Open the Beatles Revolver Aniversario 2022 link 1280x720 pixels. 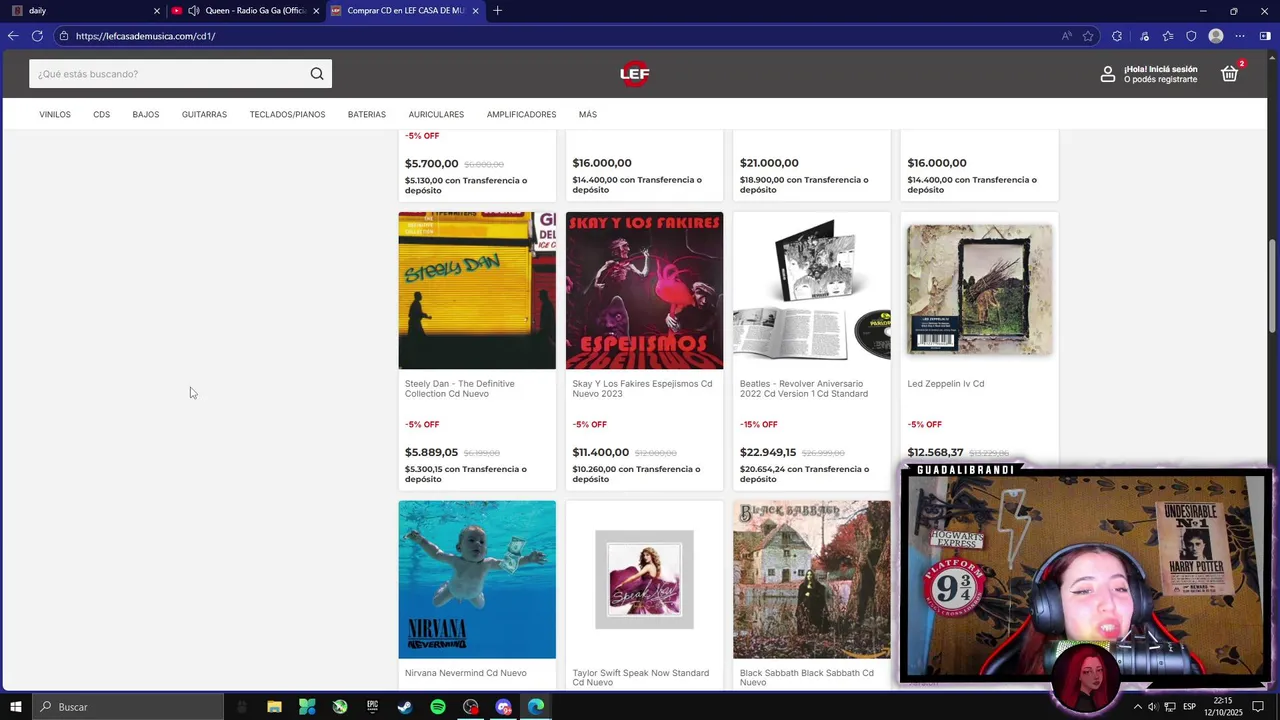(804, 389)
